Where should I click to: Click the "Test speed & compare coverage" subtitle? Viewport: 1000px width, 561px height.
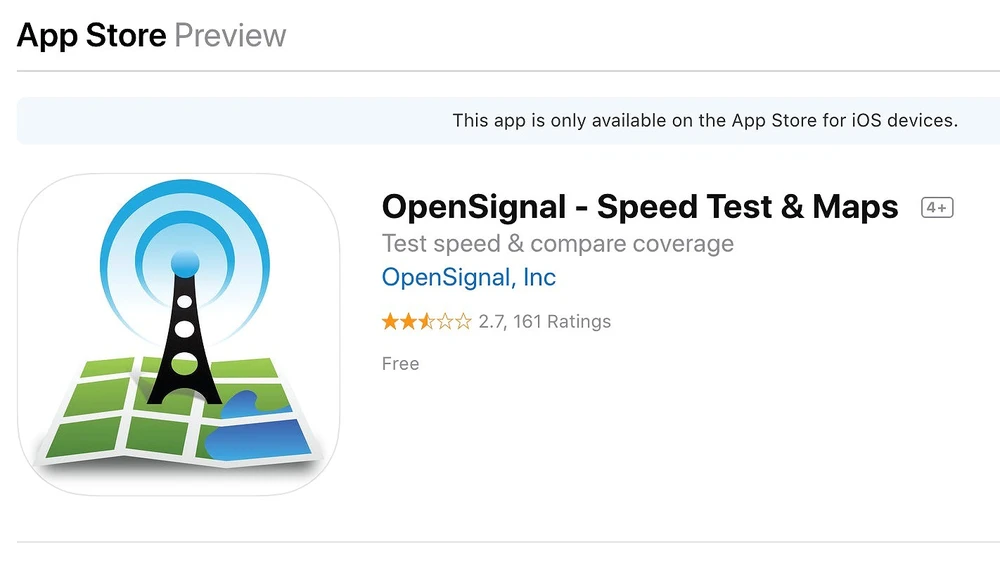point(558,244)
